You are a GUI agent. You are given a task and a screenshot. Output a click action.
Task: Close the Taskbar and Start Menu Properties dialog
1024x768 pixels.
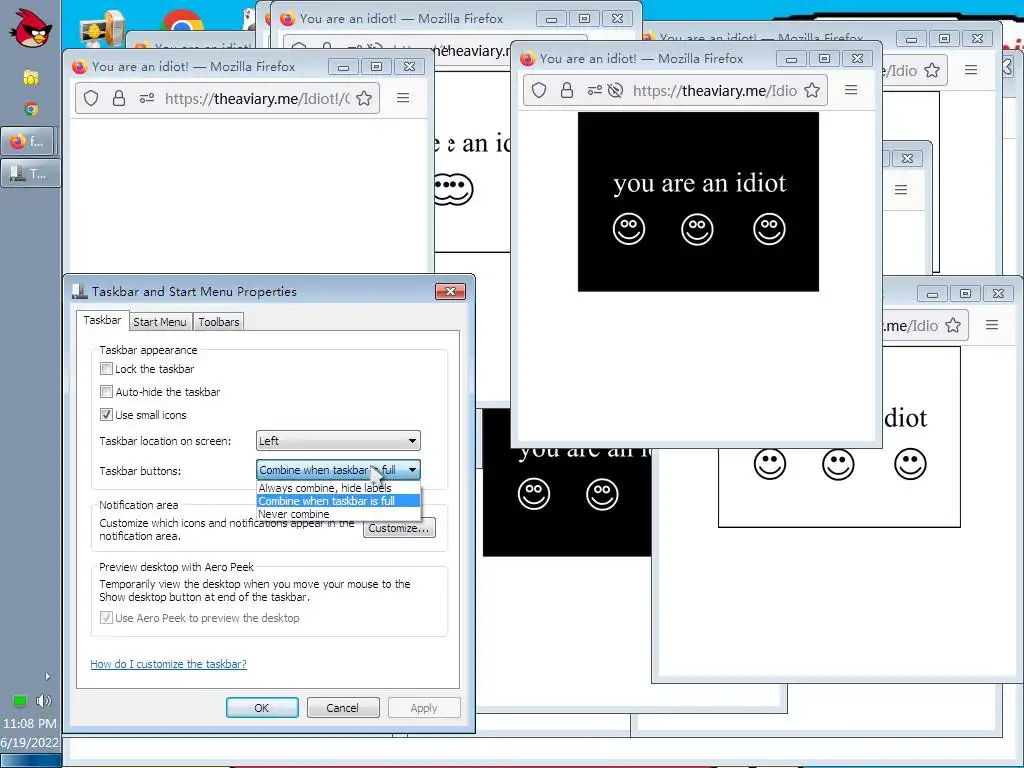point(450,291)
